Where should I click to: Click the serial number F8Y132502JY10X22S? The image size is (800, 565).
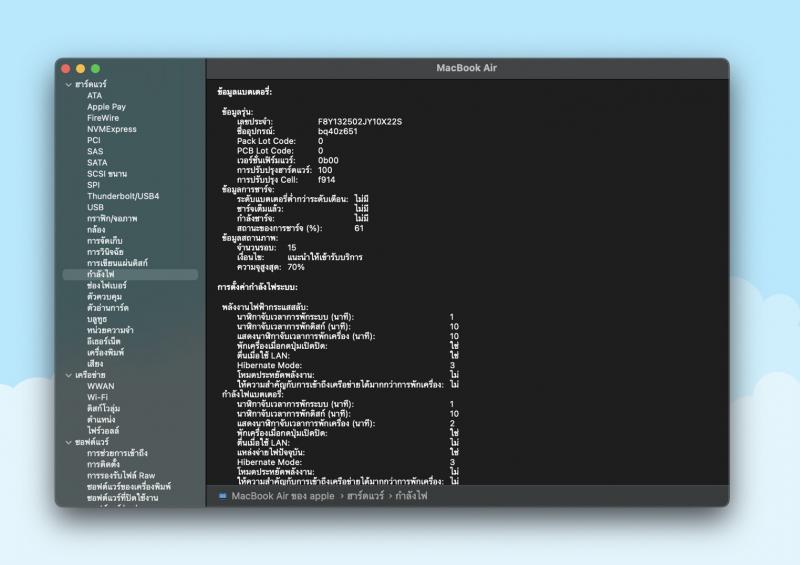(360, 122)
